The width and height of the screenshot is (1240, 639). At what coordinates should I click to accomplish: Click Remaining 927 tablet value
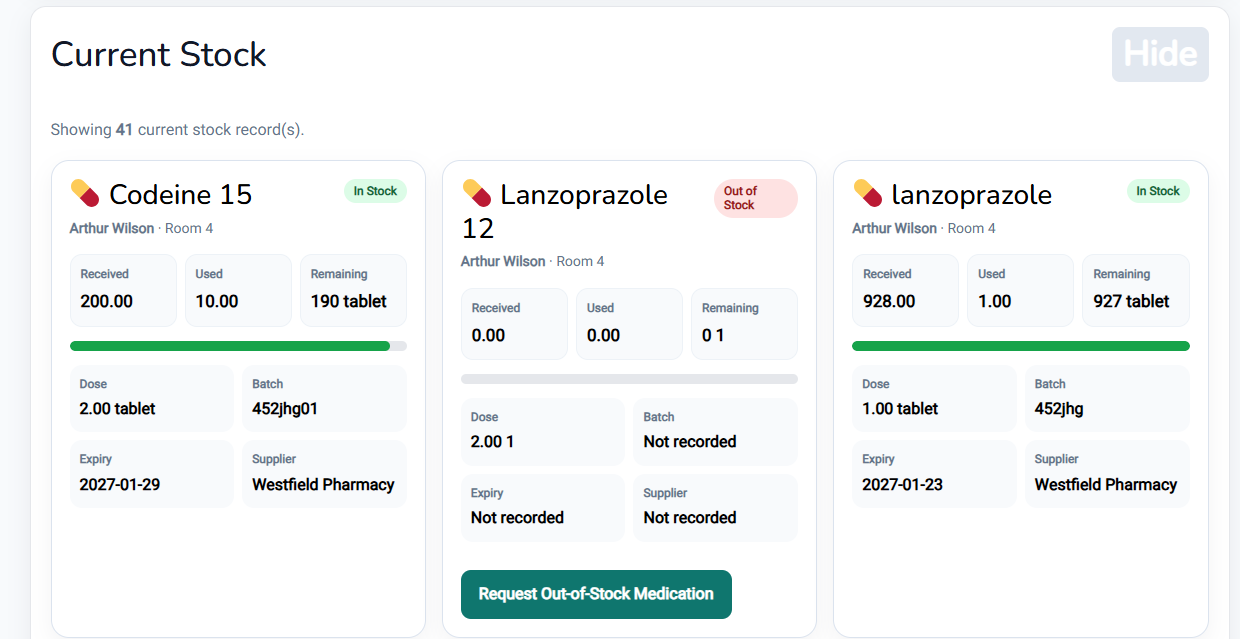tap(1131, 301)
